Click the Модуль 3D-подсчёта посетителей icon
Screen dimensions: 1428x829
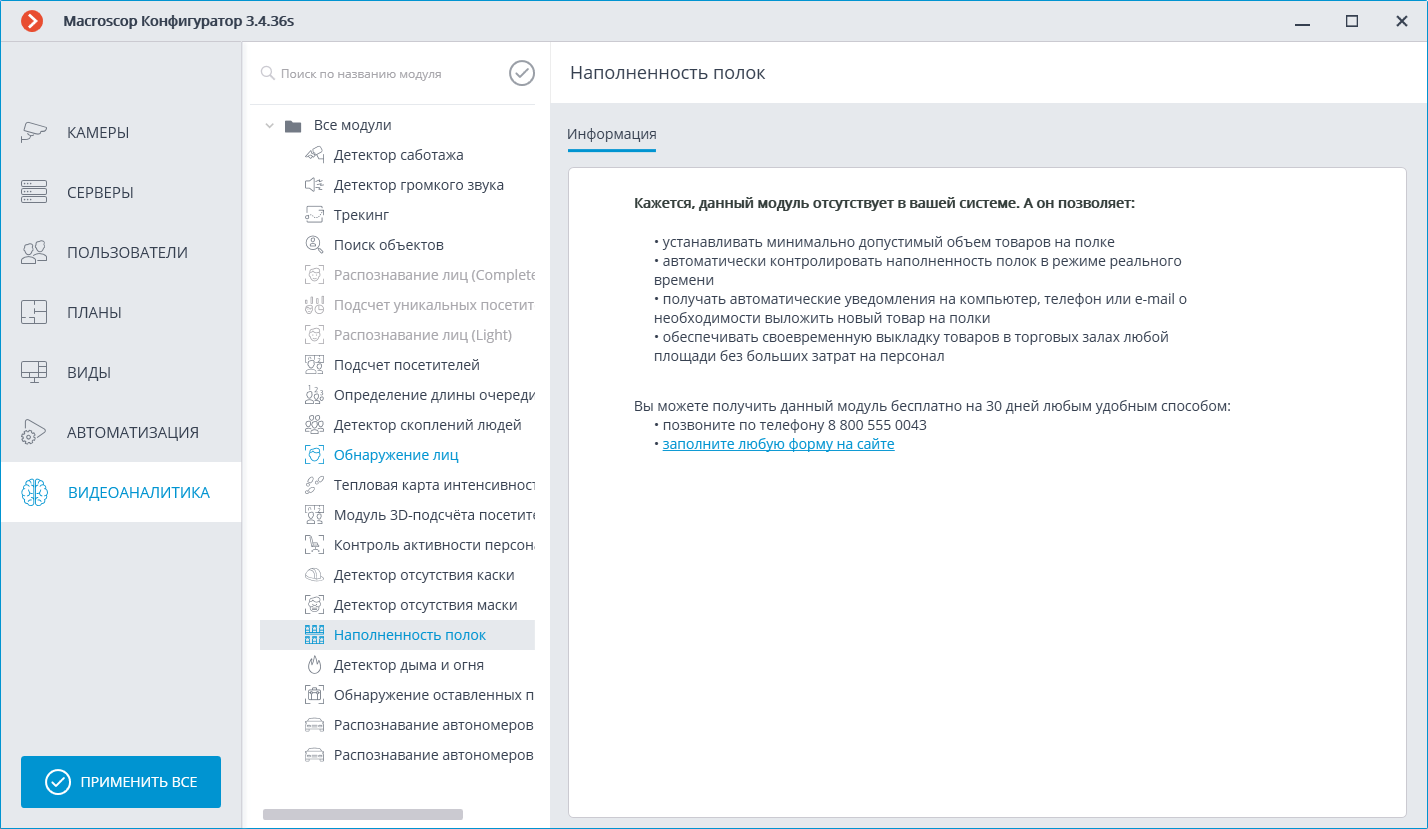click(314, 515)
